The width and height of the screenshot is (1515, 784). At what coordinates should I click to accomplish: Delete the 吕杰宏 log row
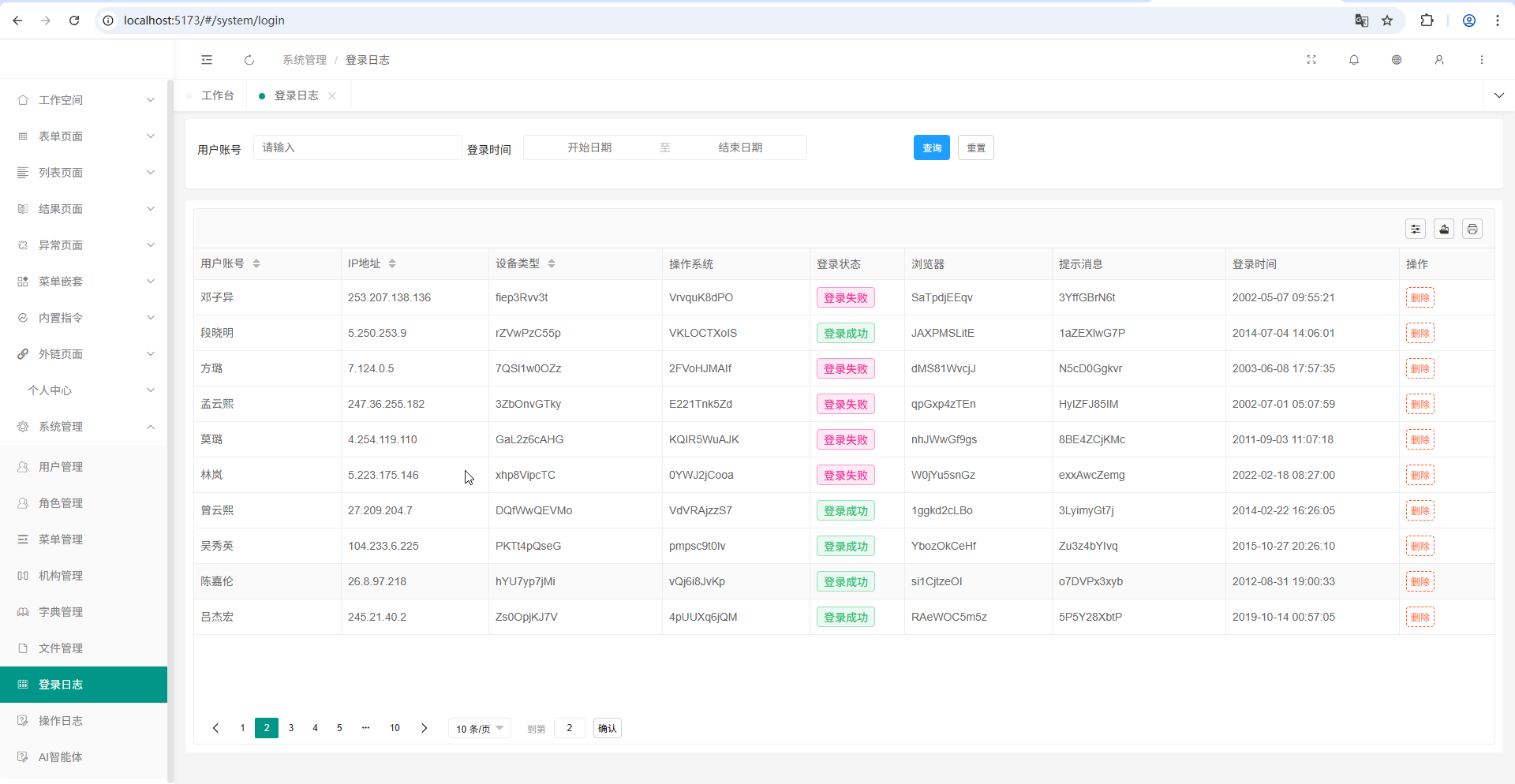tap(1420, 617)
